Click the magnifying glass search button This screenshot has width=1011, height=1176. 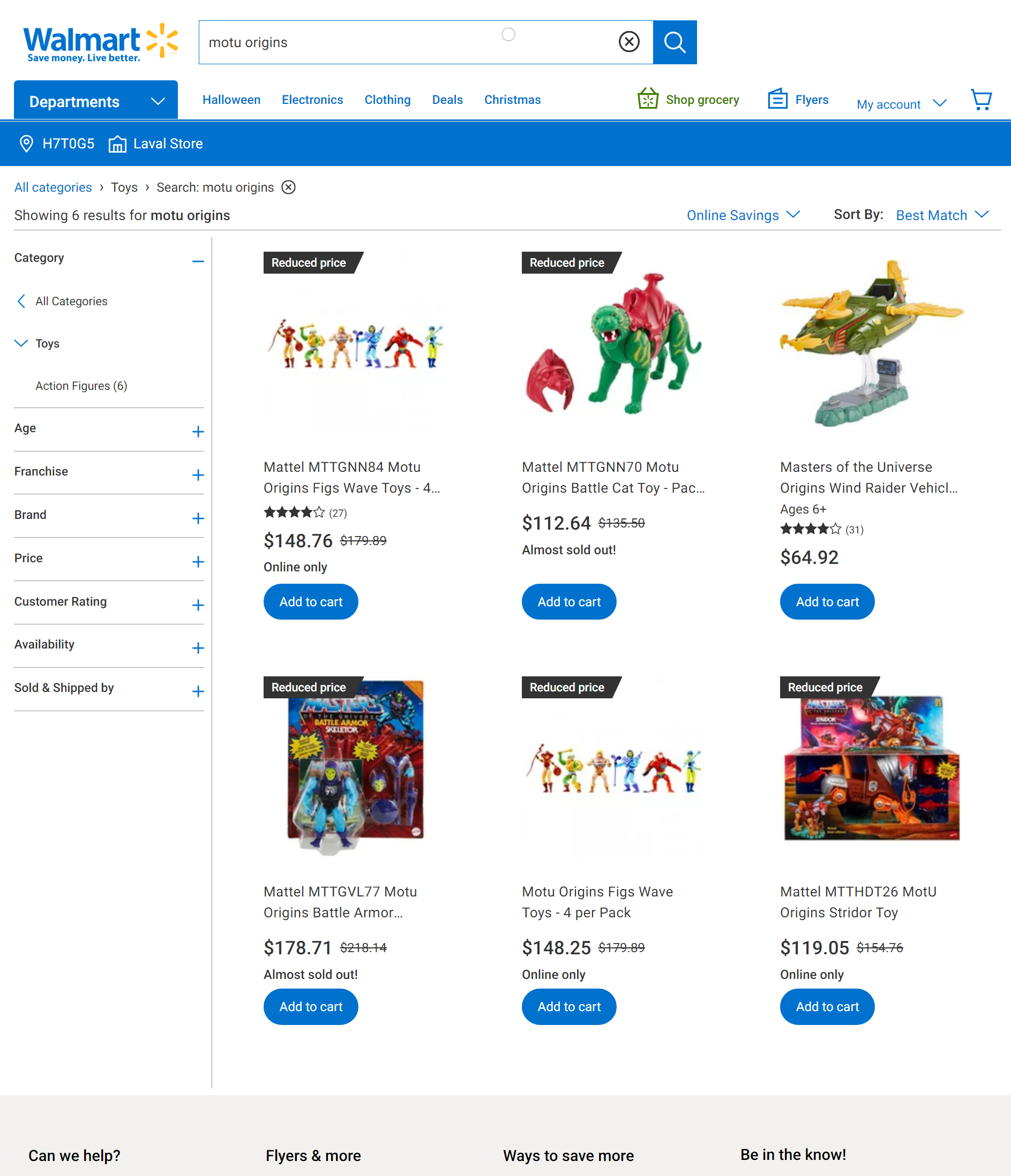[675, 42]
